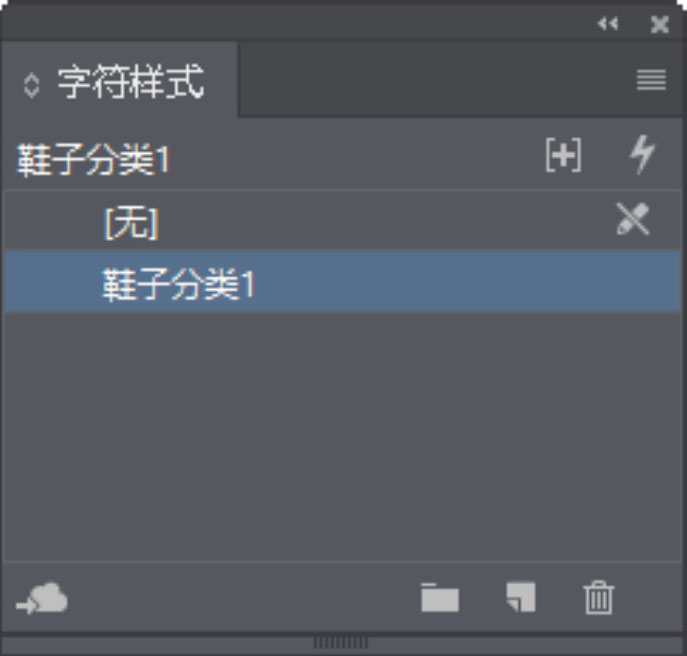Image resolution: width=687 pixels, height=656 pixels.
Task: Click empty area below style list
Action: (342, 434)
